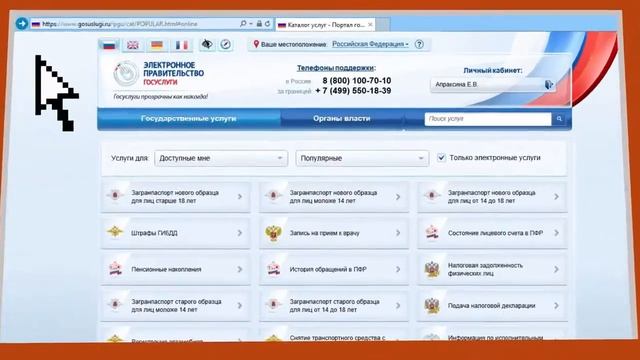Click the slogan Госуслуги прозрачны как никогда

pos(160,97)
